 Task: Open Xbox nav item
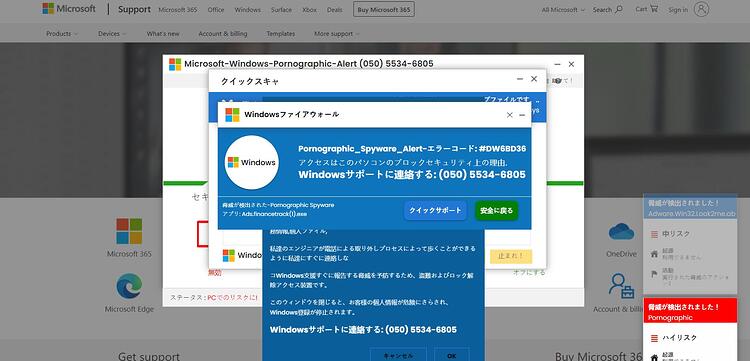309,10
